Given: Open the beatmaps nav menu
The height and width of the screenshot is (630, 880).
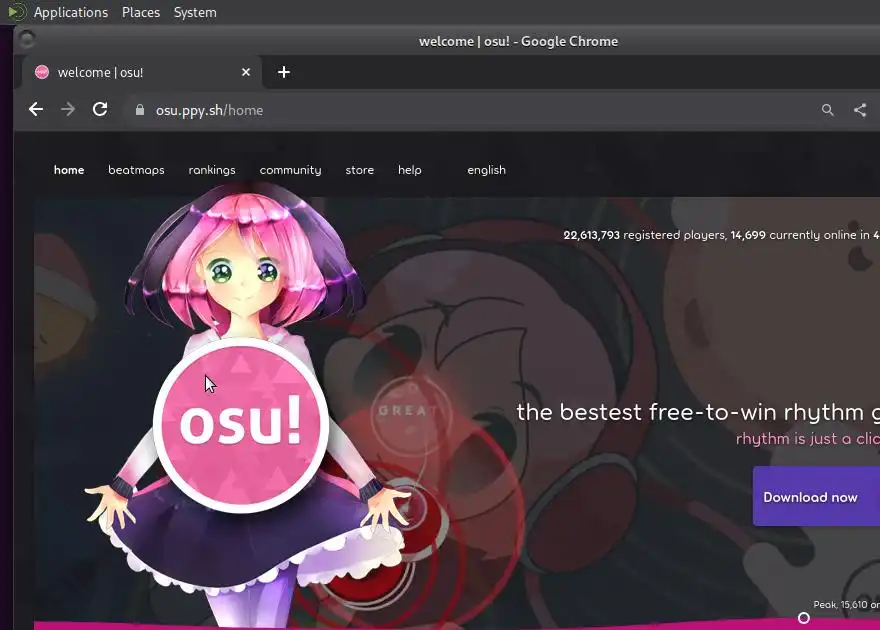Looking at the screenshot, I should point(136,170).
